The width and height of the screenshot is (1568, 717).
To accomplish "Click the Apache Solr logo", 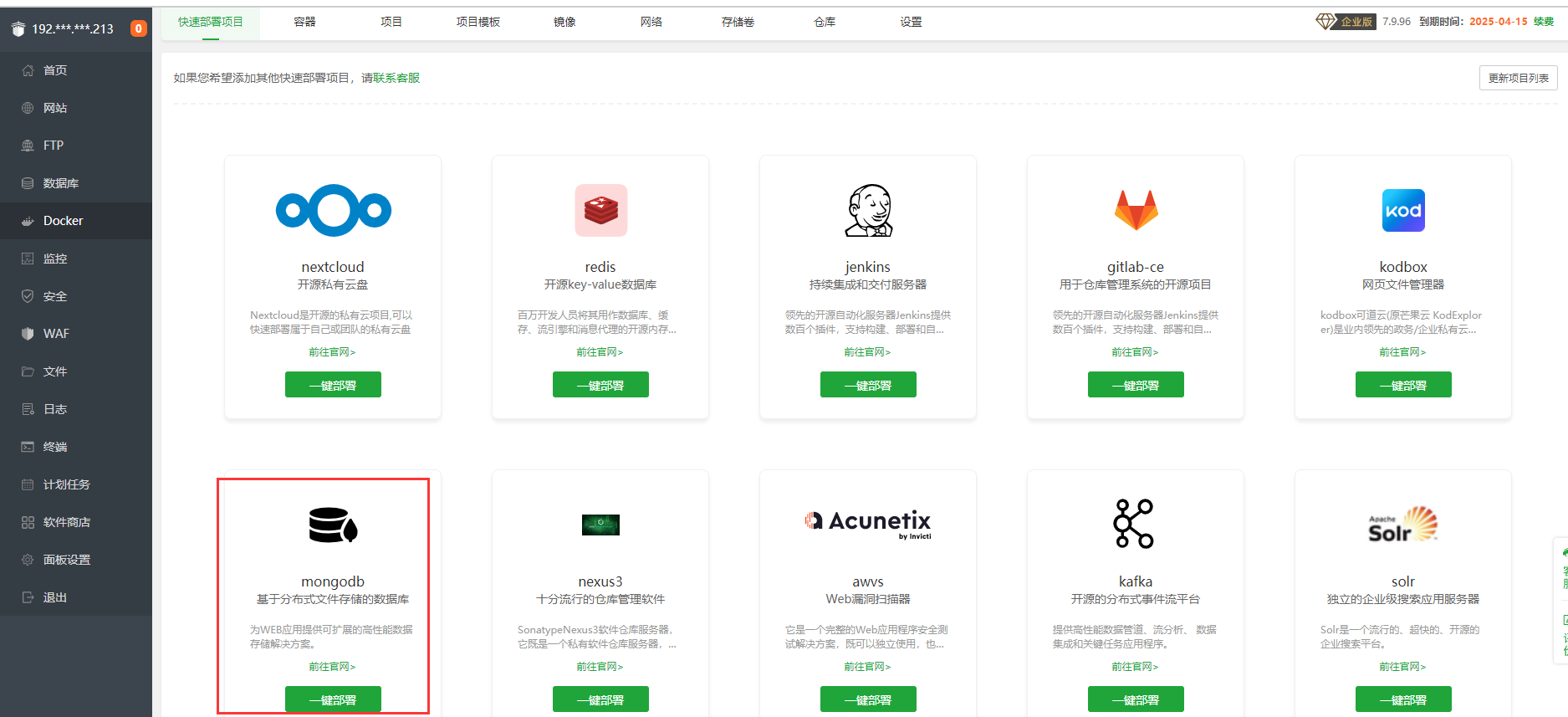I will point(1403,524).
